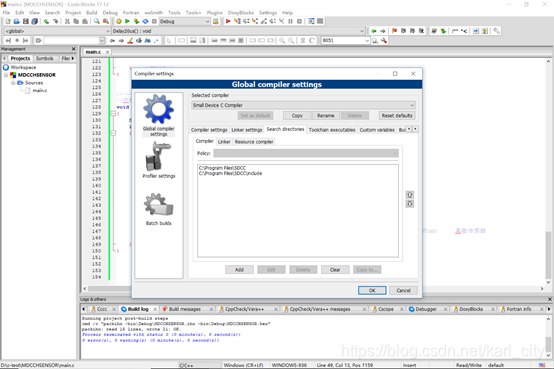Click the editor vertical scrollbar

coord(548,172)
